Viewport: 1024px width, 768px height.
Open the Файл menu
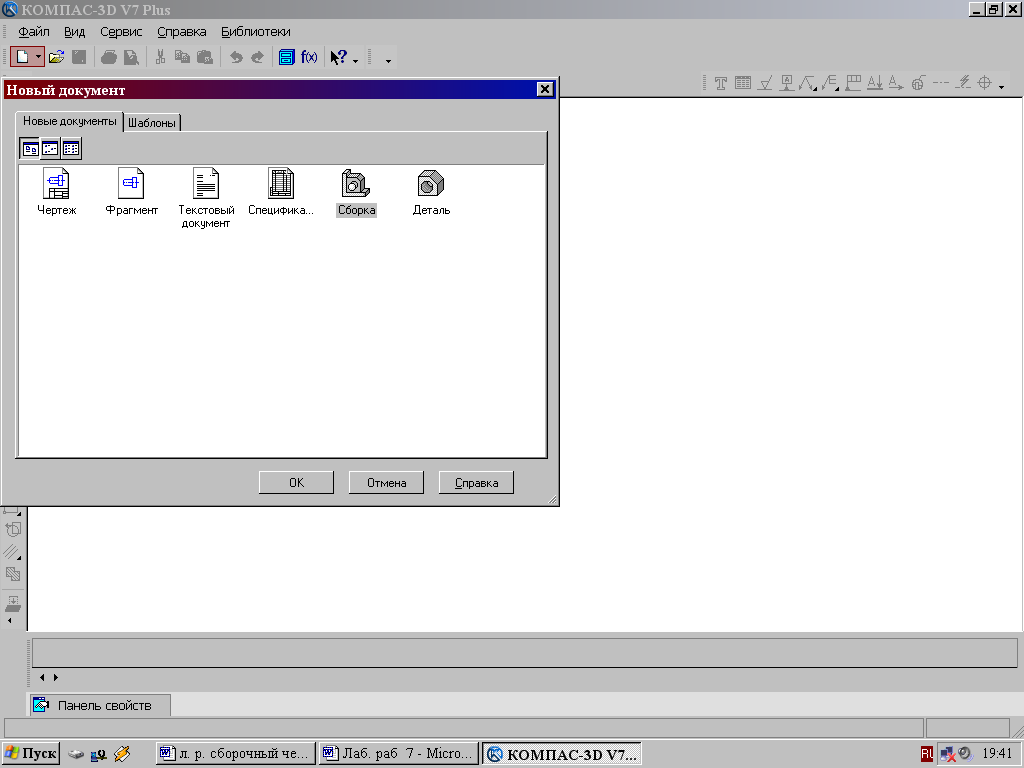pyautogui.click(x=33, y=31)
